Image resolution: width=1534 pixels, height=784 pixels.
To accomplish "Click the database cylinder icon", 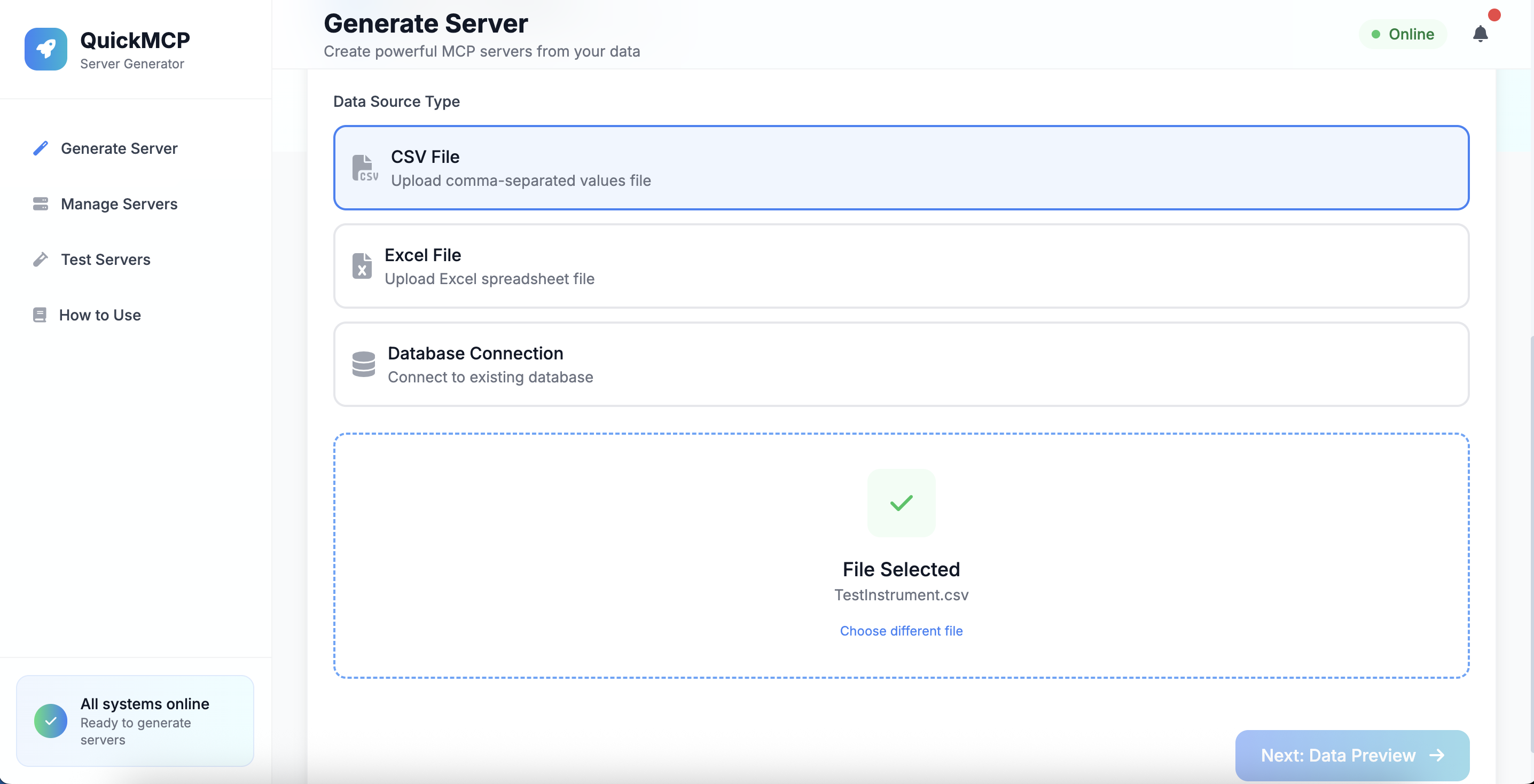I will point(363,364).
